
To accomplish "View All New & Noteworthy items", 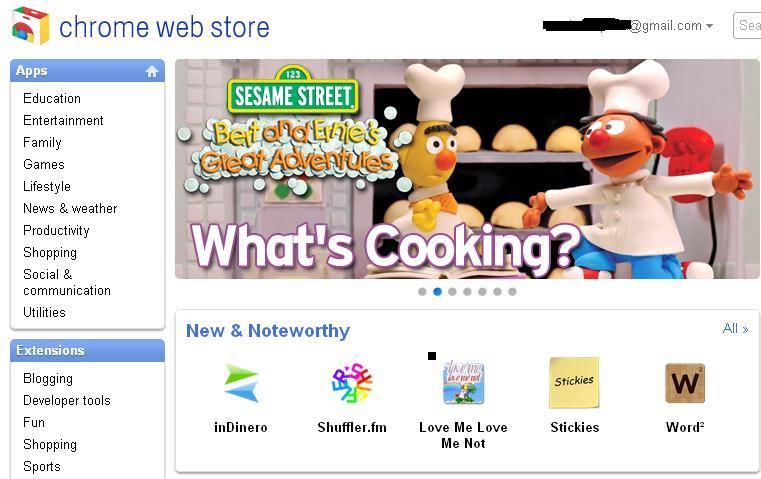I will [735, 329].
